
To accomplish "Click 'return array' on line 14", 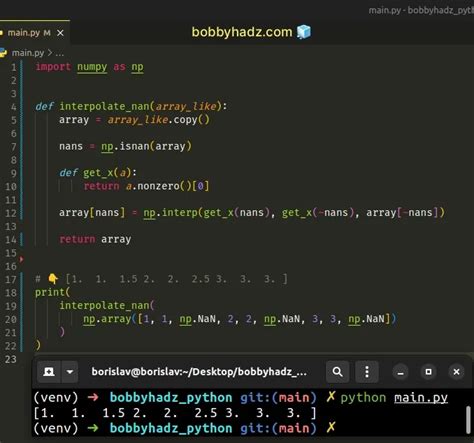I will 95,239.
